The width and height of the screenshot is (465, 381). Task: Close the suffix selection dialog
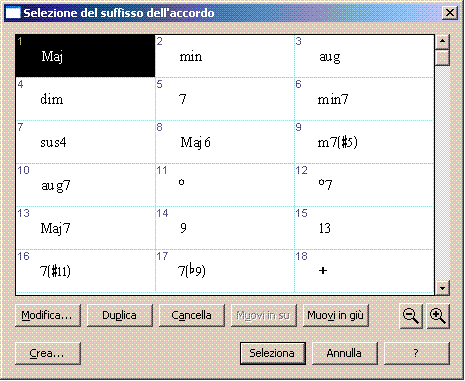tap(450, 13)
